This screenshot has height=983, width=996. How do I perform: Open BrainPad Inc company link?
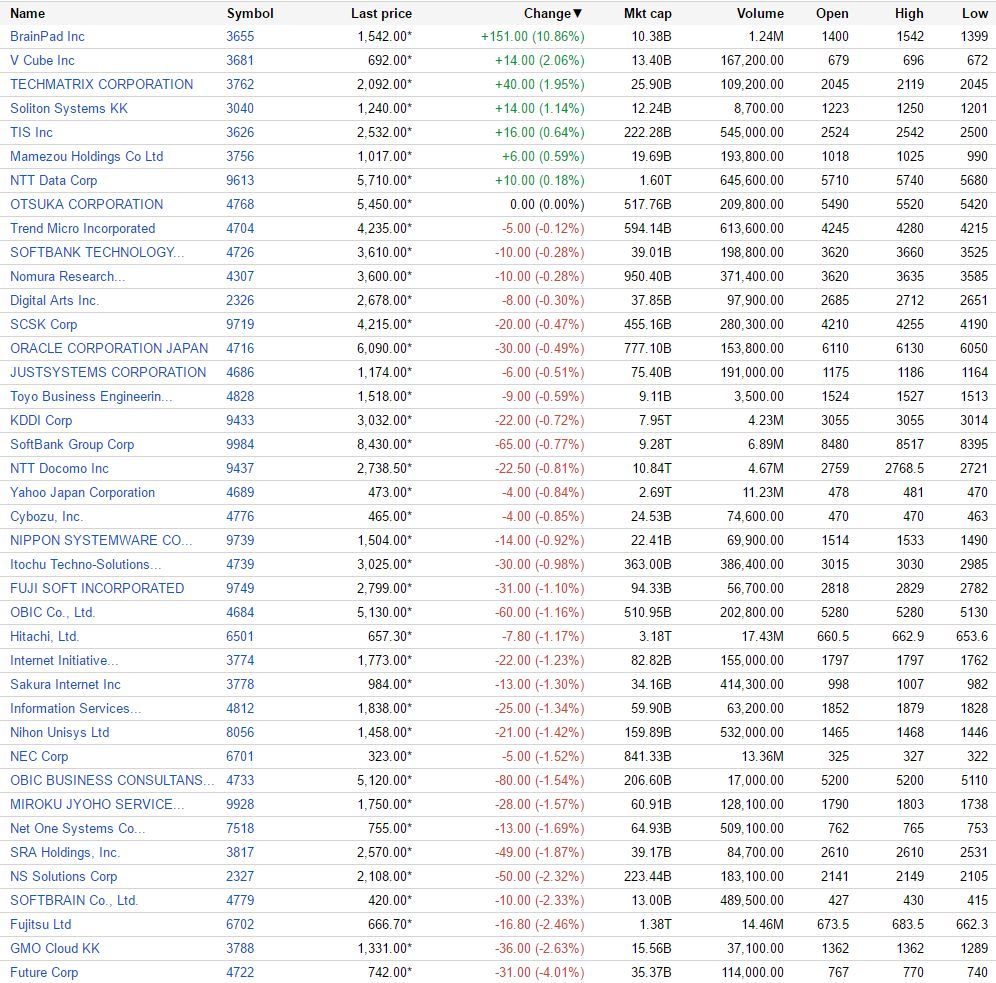(x=47, y=36)
